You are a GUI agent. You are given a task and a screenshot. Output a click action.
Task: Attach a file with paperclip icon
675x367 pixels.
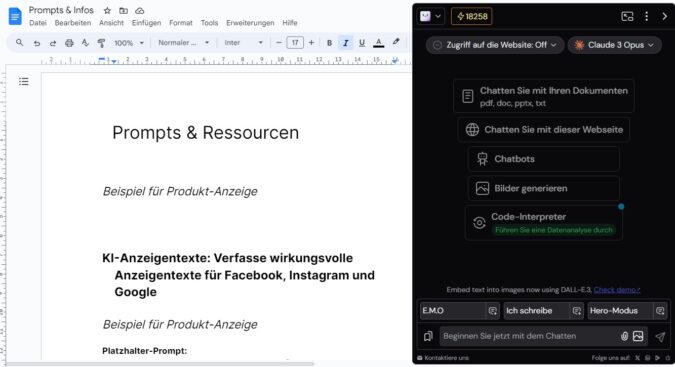(x=624, y=336)
